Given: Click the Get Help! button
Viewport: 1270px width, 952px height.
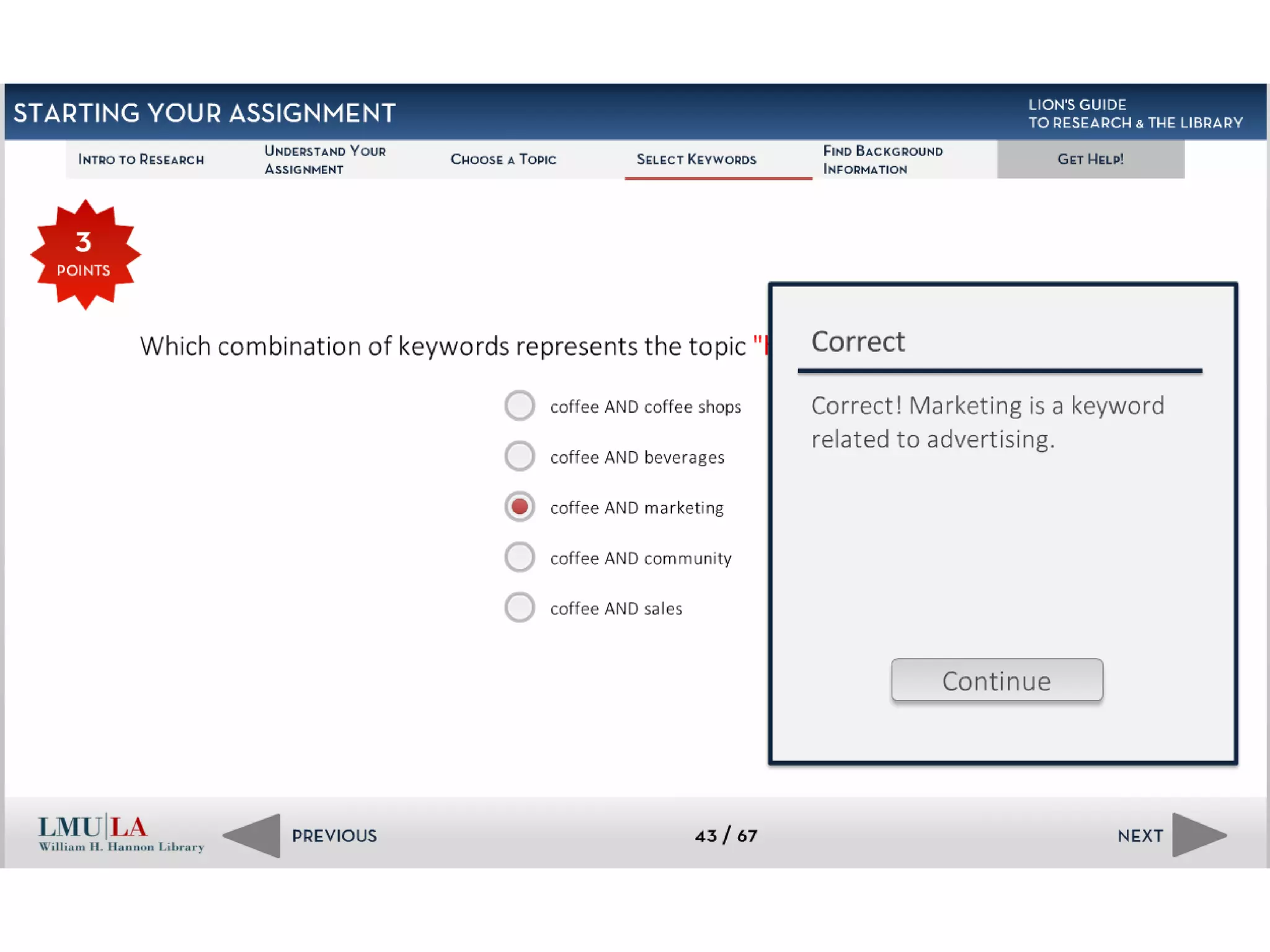Looking at the screenshot, I should [x=1090, y=159].
